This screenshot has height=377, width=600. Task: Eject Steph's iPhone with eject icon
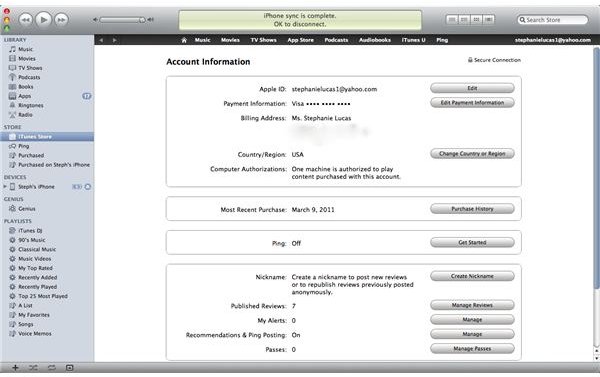[88, 187]
